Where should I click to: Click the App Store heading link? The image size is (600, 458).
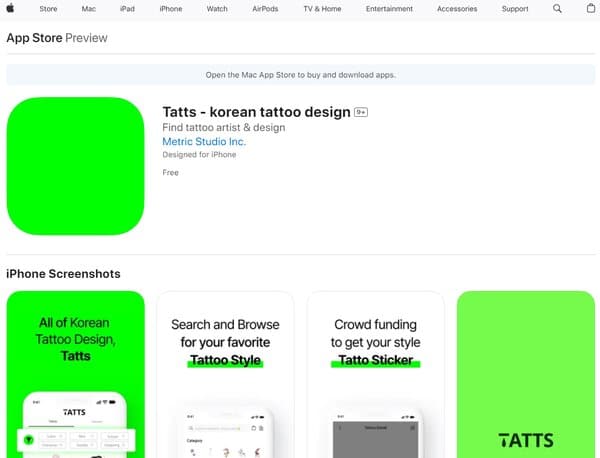(34, 38)
